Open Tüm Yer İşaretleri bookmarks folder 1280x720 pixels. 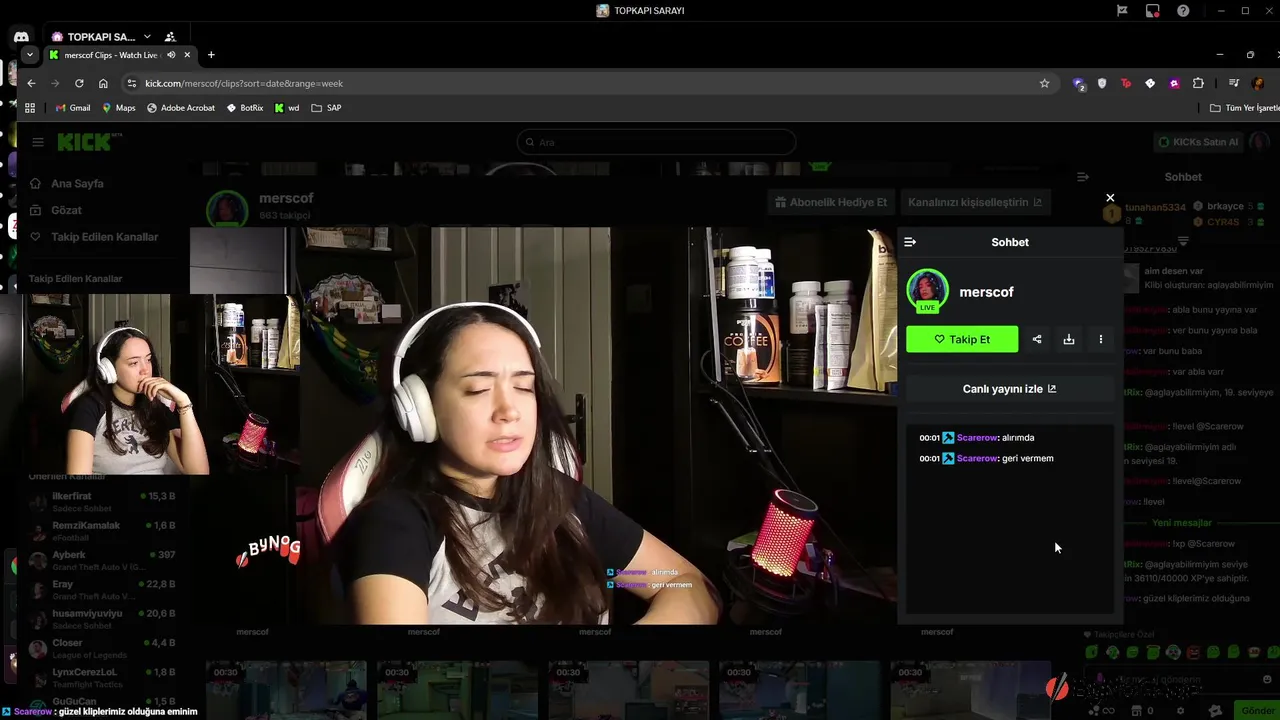click(x=1245, y=107)
